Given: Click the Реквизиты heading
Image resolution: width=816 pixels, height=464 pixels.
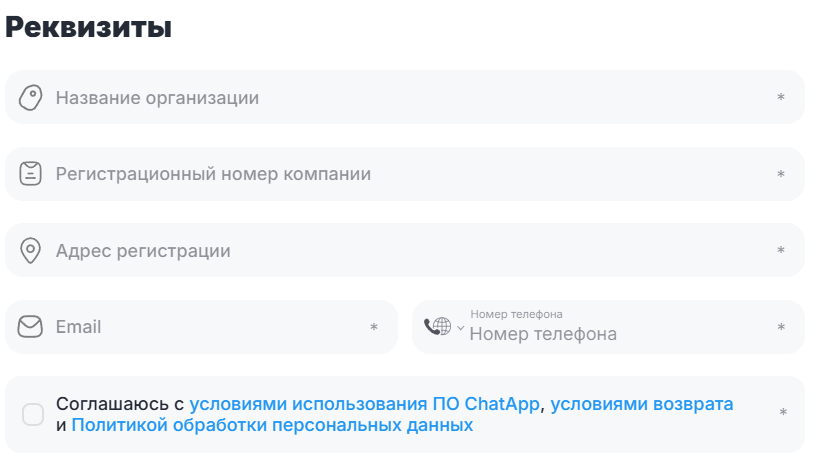Looking at the screenshot, I should coord(89,28).
